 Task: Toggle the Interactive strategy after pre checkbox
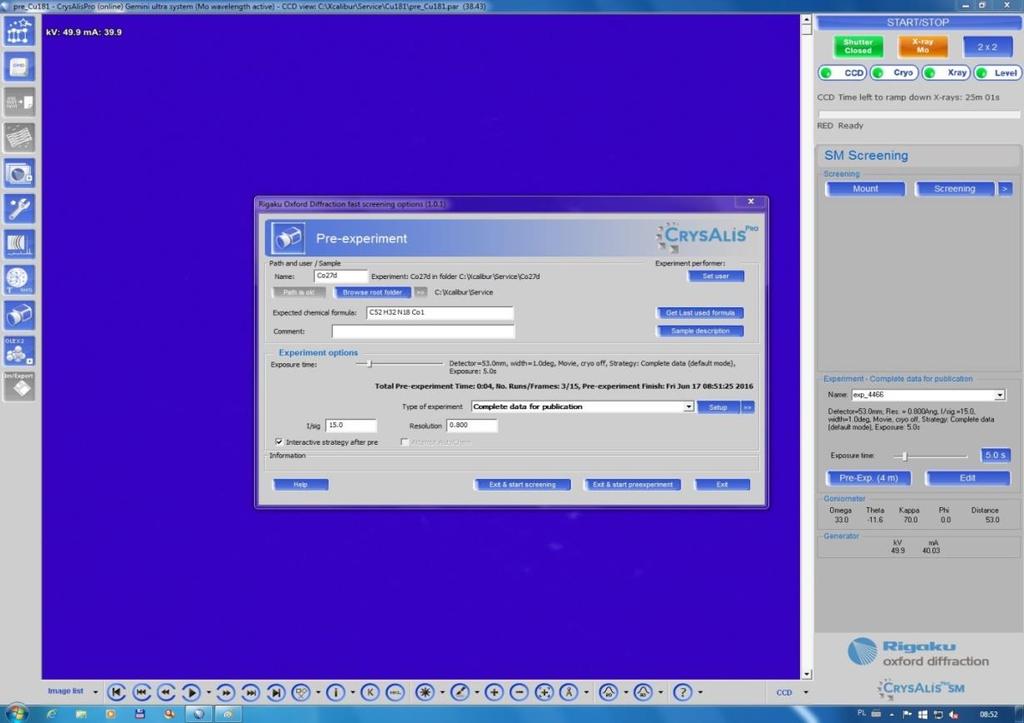tap(280, 442)
